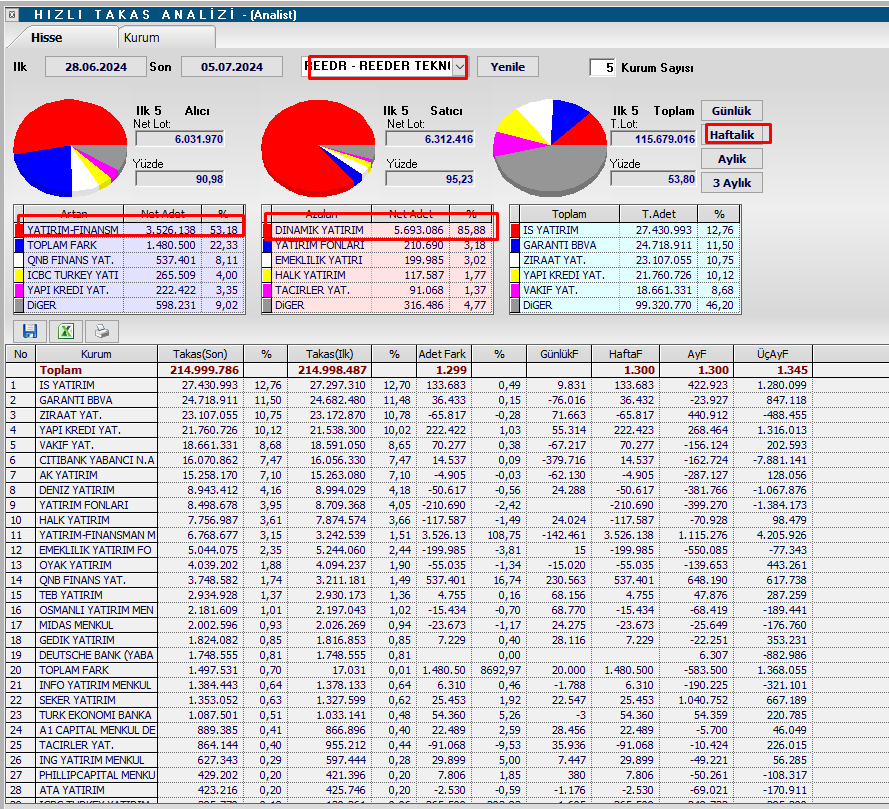Select the Günlük period button
The height and width of the screenshot is (809, 889).
tap(731, 111)
